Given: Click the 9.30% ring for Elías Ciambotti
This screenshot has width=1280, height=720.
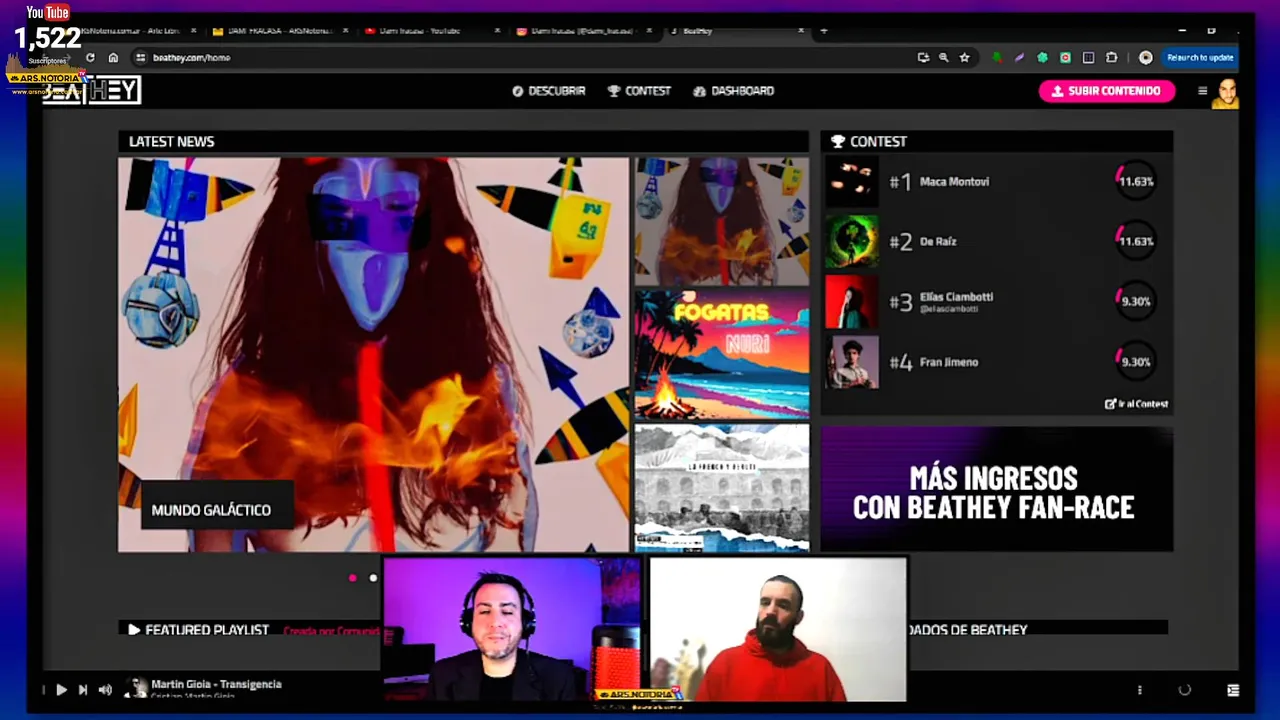Looking at the screenshot, I should click(x=1135, y=302).
